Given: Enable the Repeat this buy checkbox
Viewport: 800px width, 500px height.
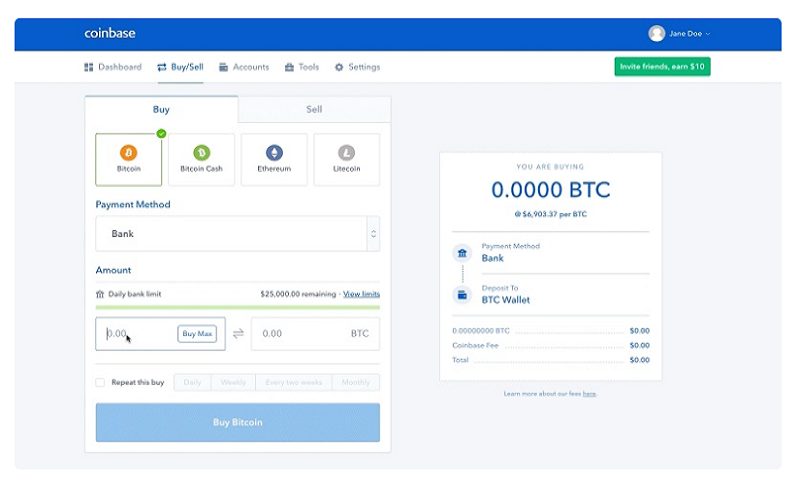Looking at the screenshot, I should click(100, 382).
